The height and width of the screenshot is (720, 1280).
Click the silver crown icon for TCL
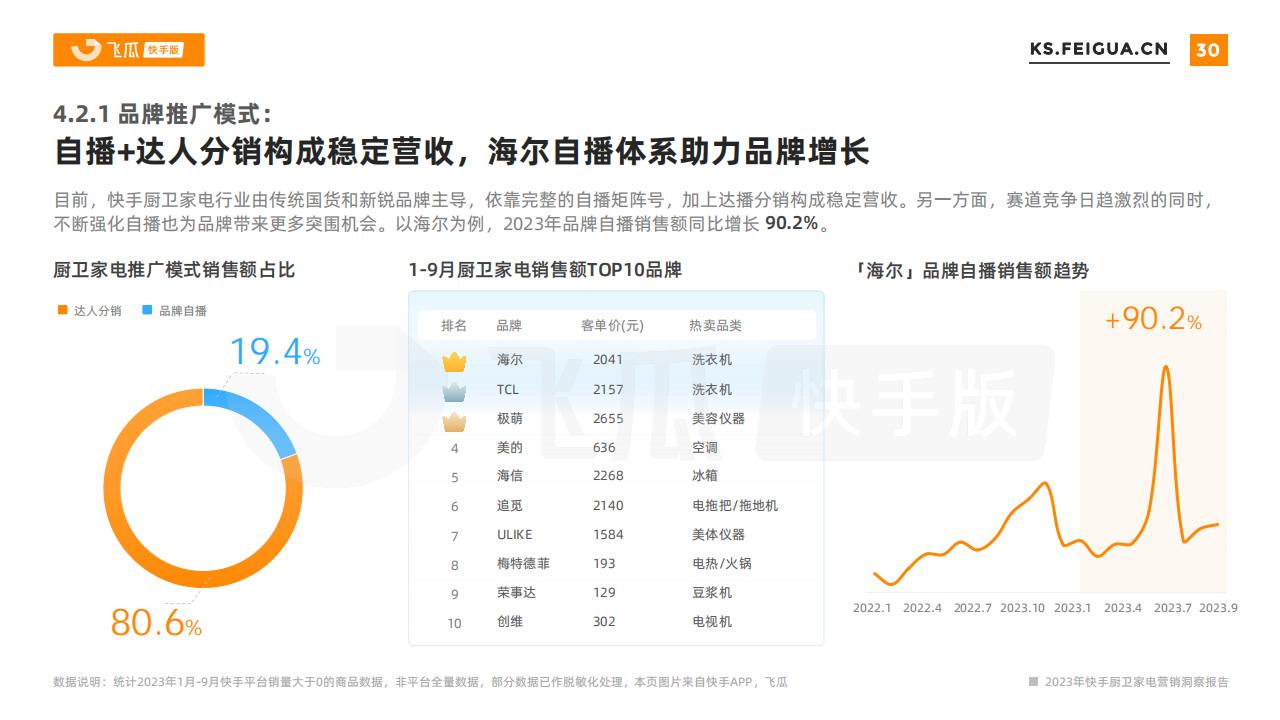(x=455, y=390)
